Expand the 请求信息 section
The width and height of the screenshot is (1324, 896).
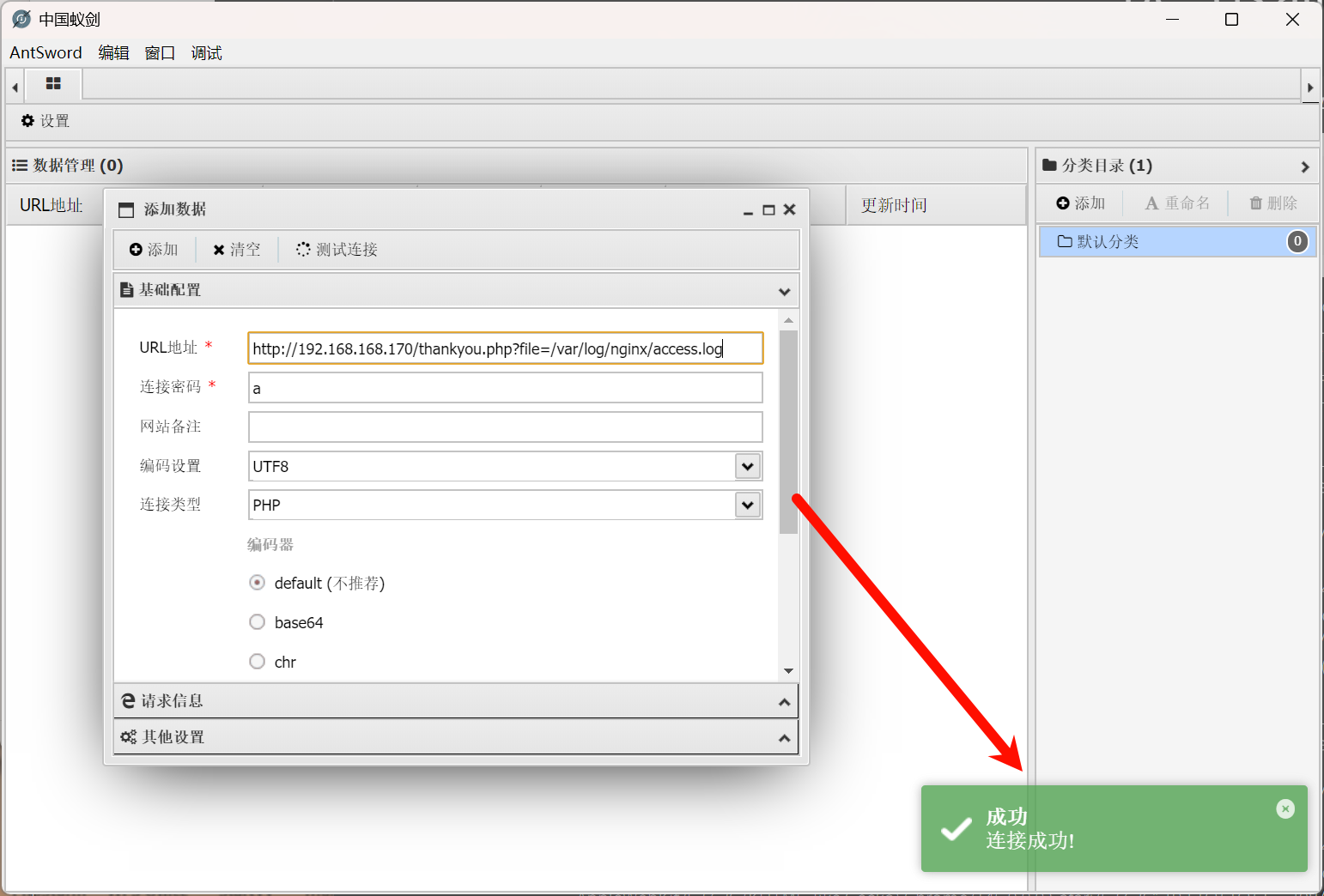(784, 702)
